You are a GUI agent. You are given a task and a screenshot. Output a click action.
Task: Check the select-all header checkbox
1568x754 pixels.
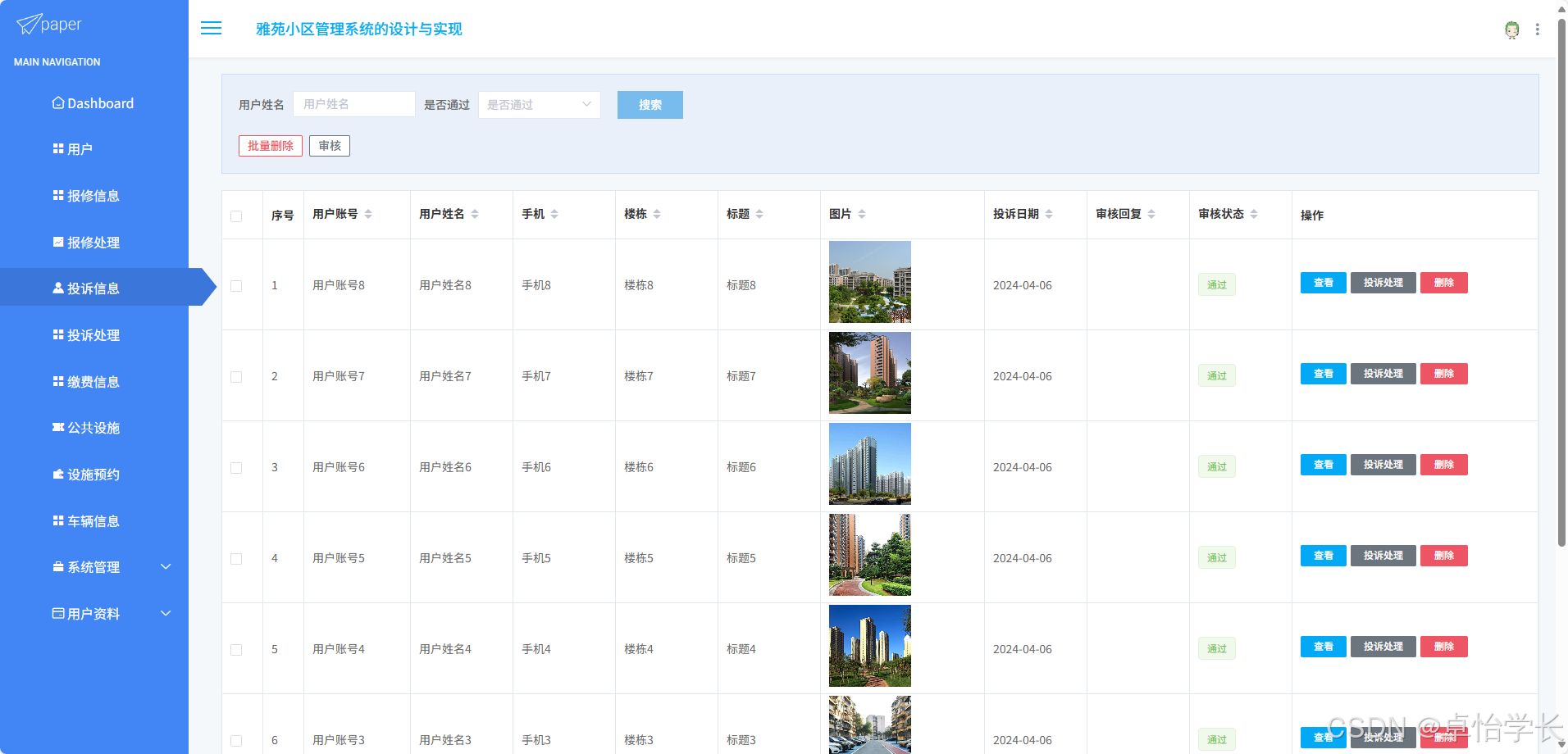(236, 216)
